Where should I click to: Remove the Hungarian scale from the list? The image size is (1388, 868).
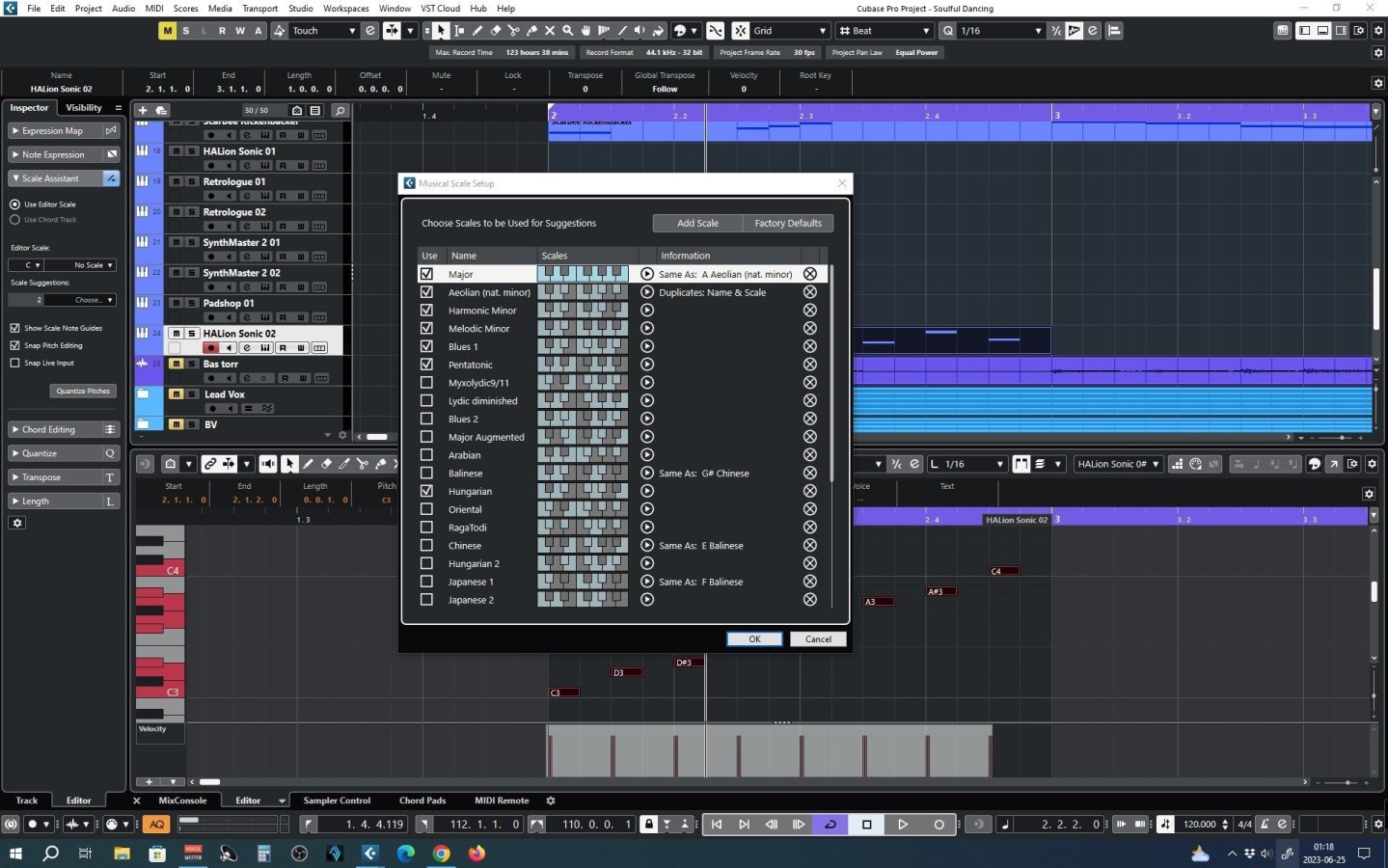(808, 491)
